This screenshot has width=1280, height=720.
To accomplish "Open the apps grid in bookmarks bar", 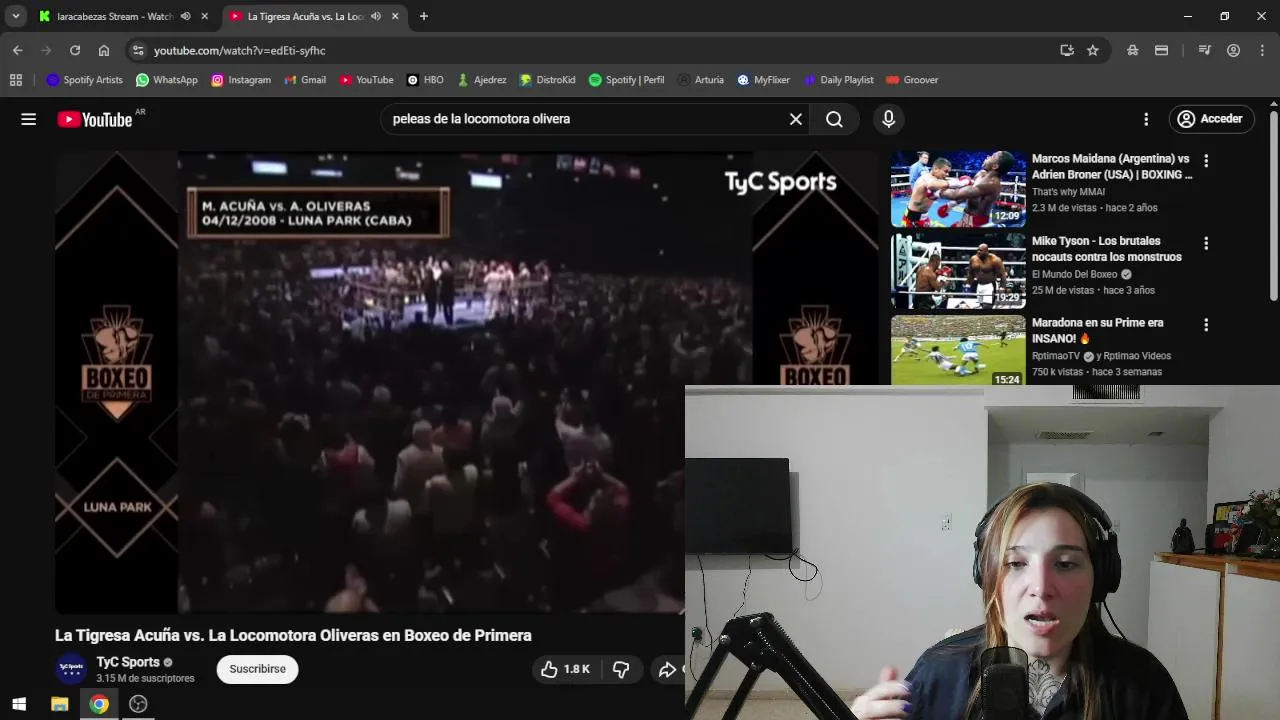I will pyautogui.click(x=16, y=80).
